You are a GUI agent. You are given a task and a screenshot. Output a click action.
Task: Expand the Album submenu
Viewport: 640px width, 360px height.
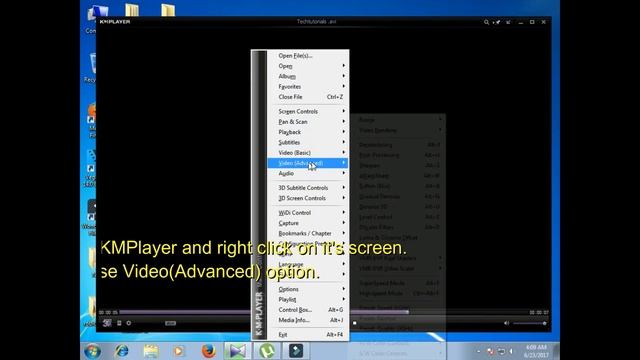click(308, 76)
